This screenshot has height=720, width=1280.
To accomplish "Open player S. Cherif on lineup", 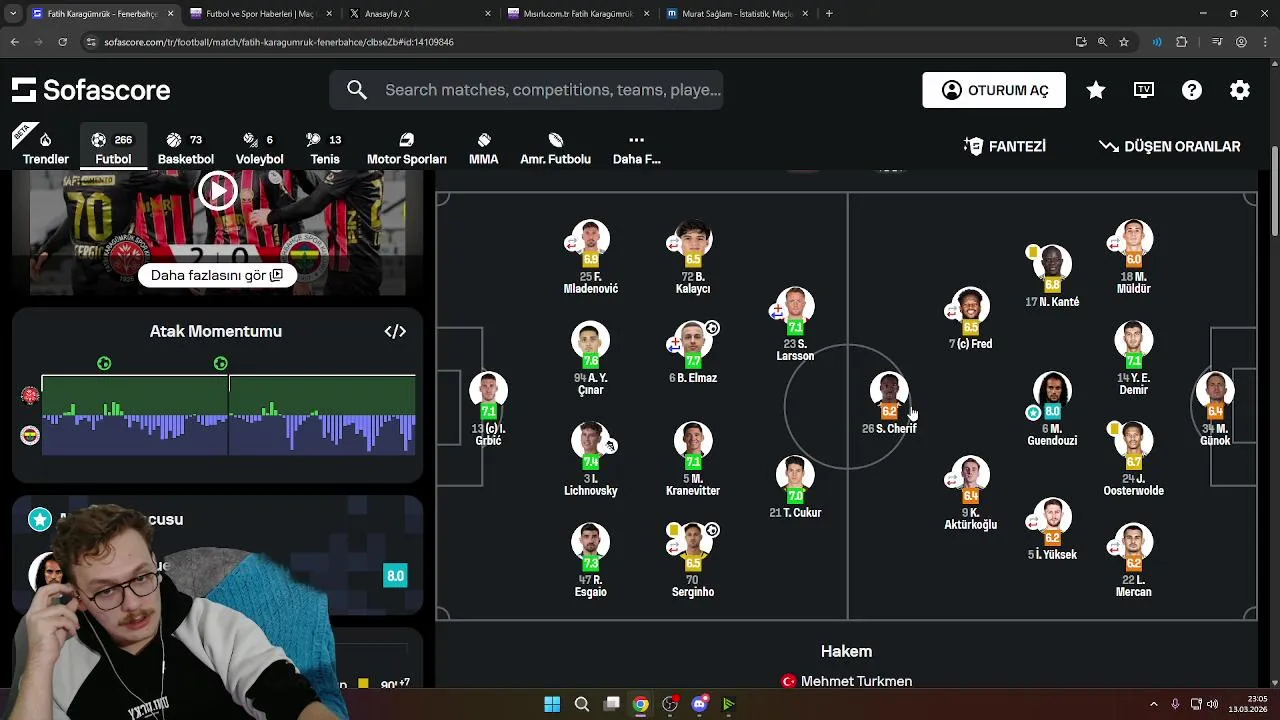I will point(889,403).
